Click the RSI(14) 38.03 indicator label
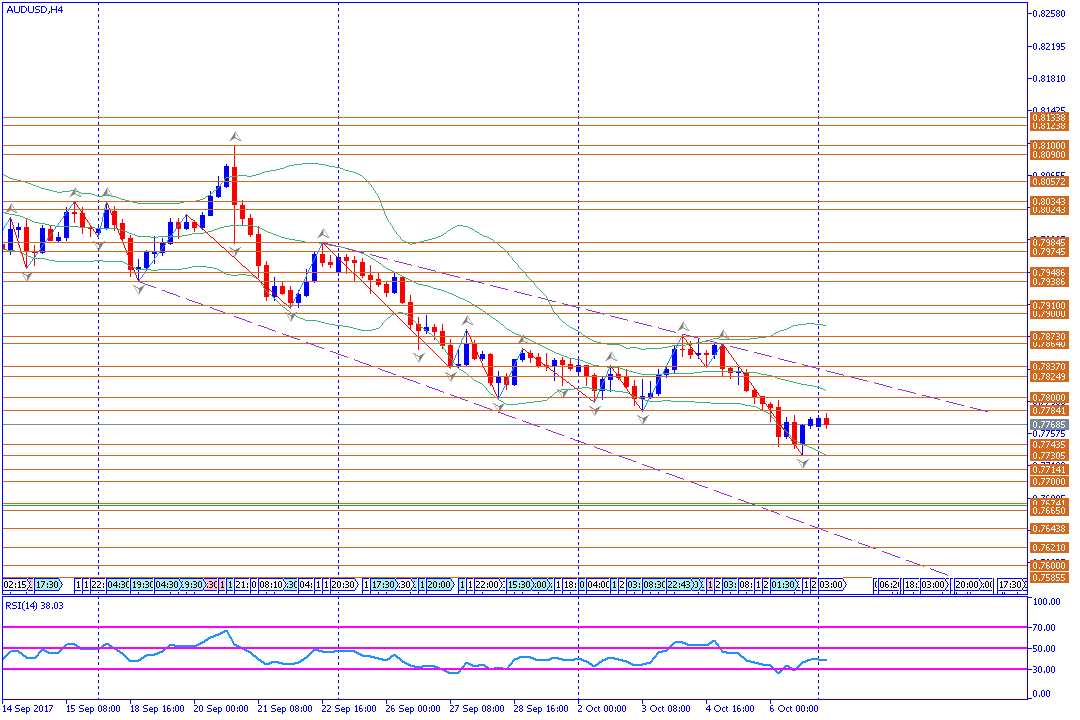This screenshot has height=720, width=1080. click(34, 606)
